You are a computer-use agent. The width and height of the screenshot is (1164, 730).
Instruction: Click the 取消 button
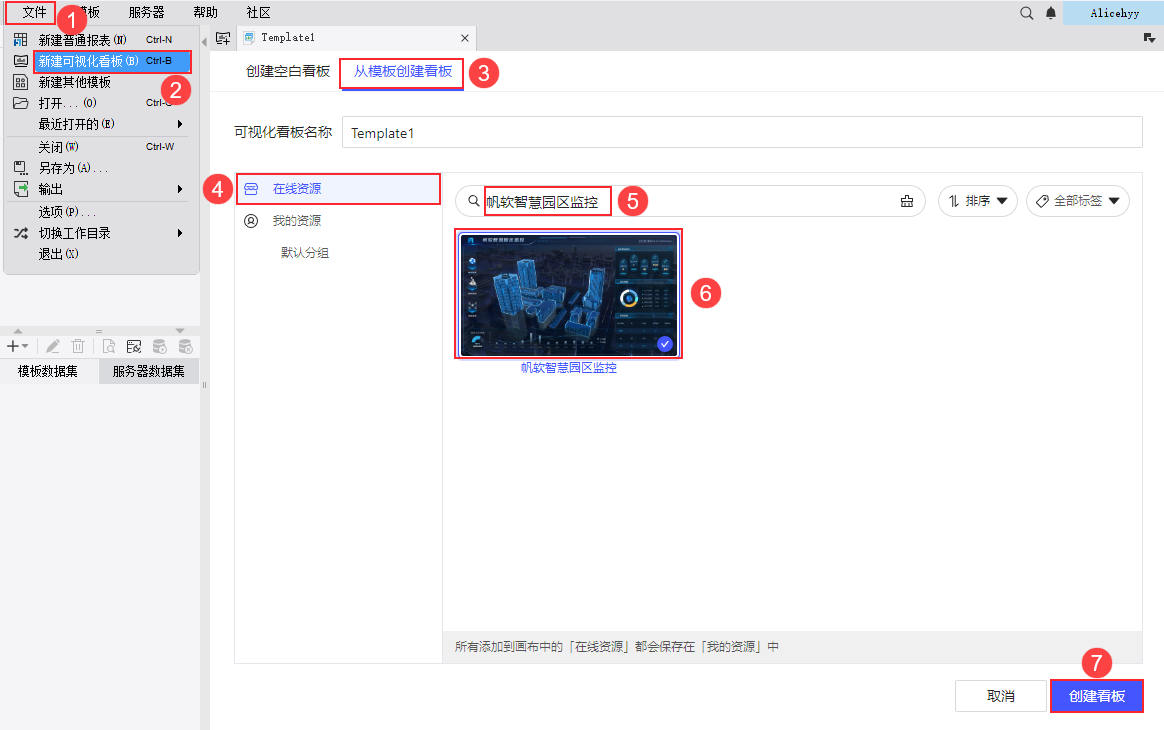(x=1001, y=696)
